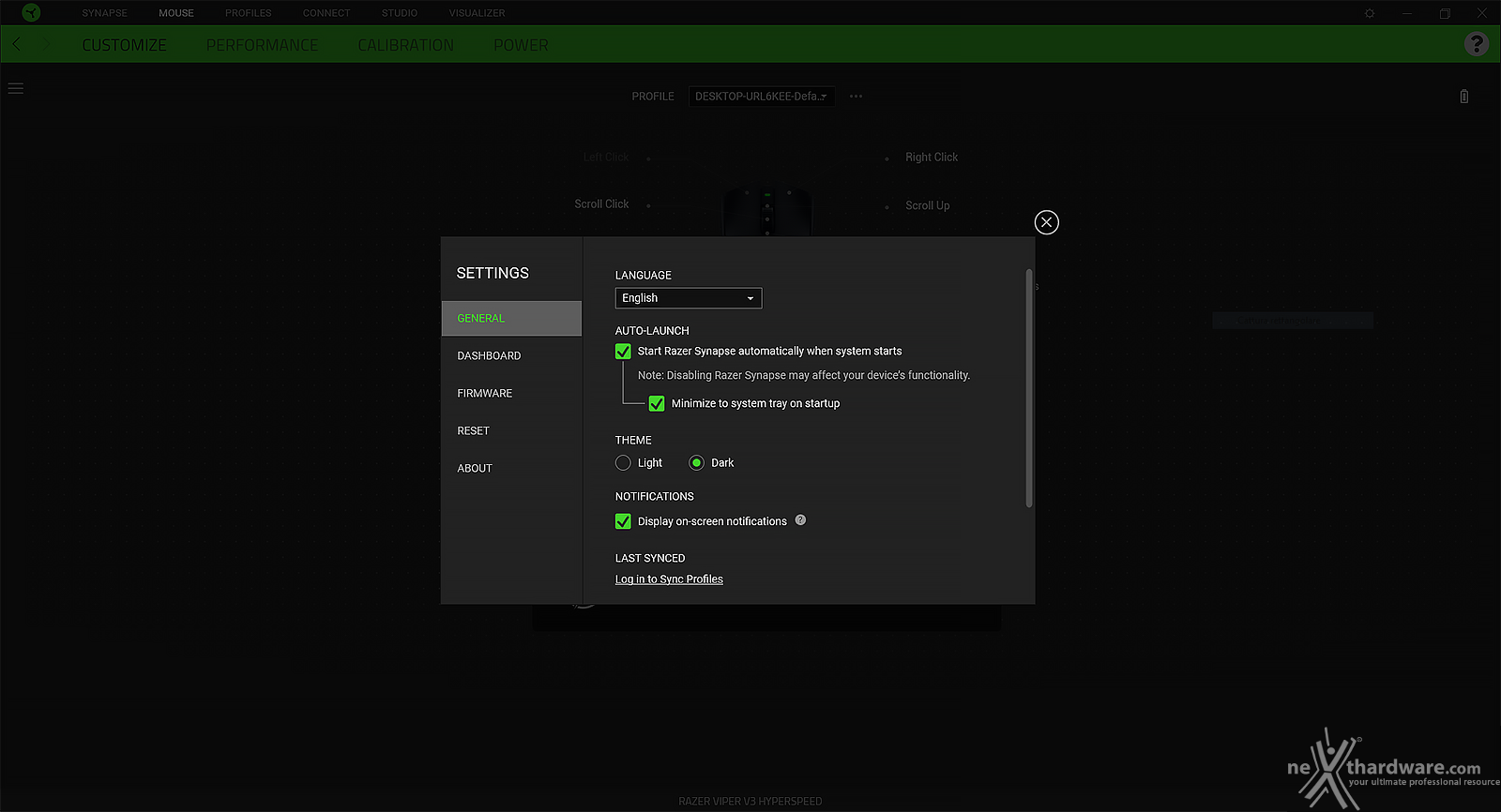The image size is (1501, 812).
Task: Click the RAZER VIPER V3 HYPERSPEED label
Action: [750, 802]
